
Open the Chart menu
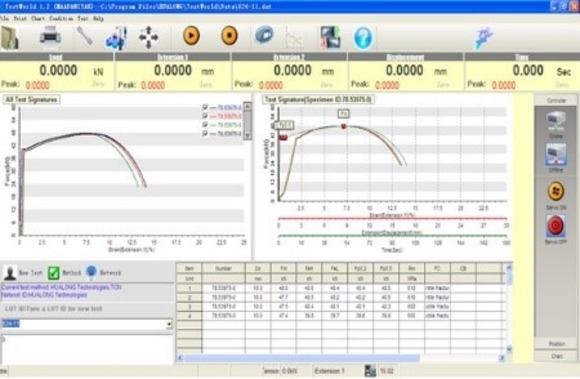tap(38, 18)
